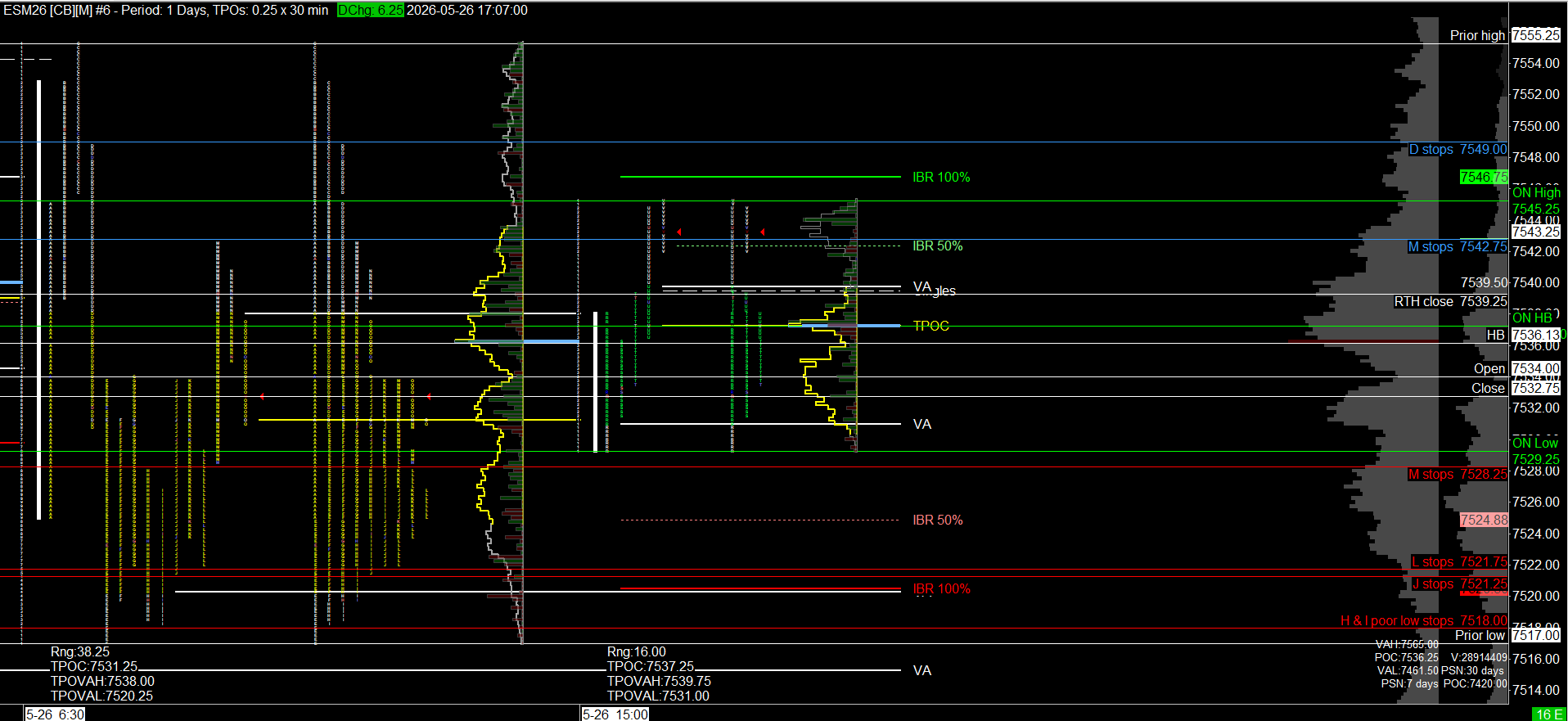
Task: Click the green IBR 100% label
Action: click(941, 177)
